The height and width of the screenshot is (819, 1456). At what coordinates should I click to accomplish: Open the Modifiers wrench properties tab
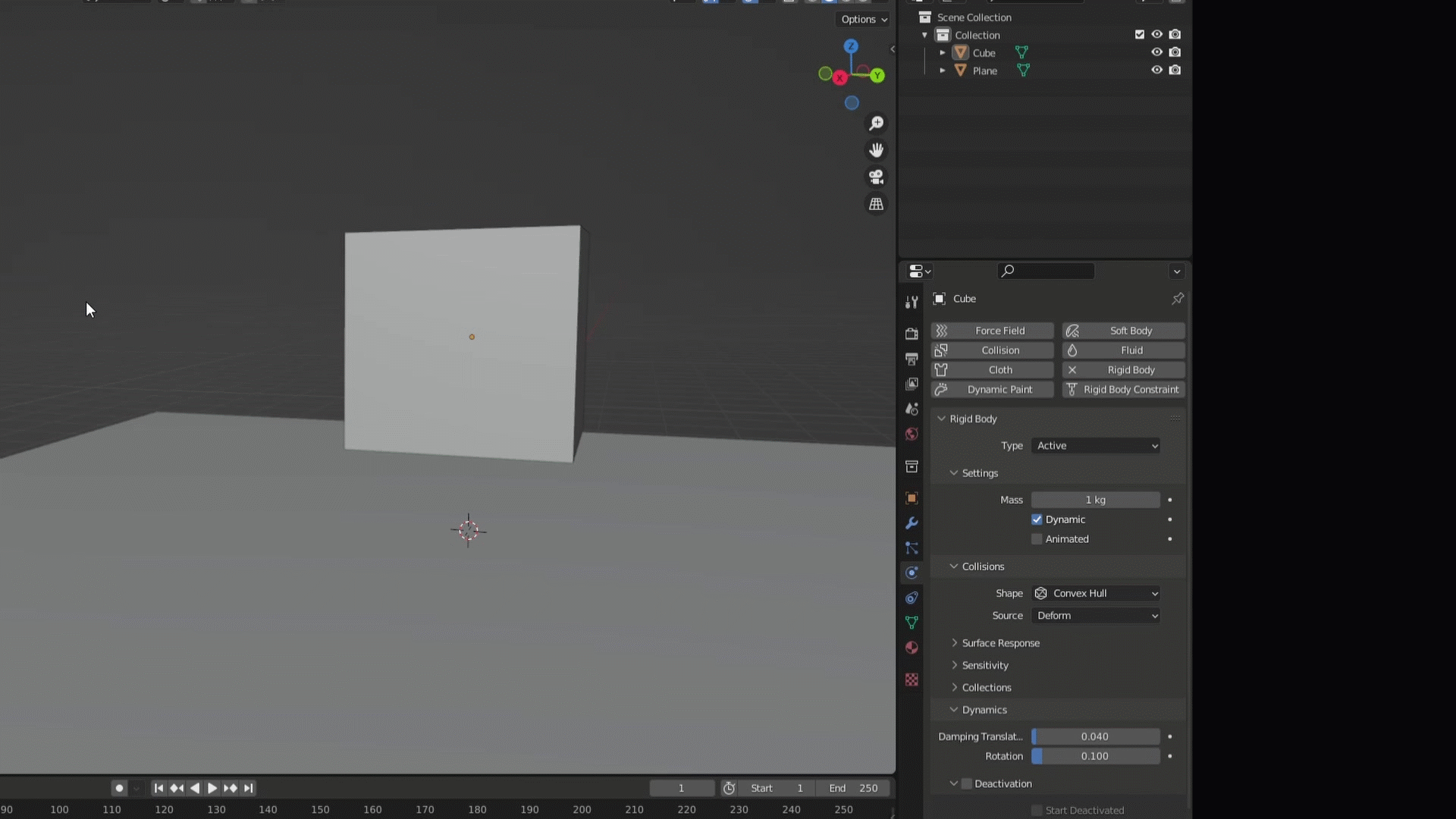(x=912, y=523)
